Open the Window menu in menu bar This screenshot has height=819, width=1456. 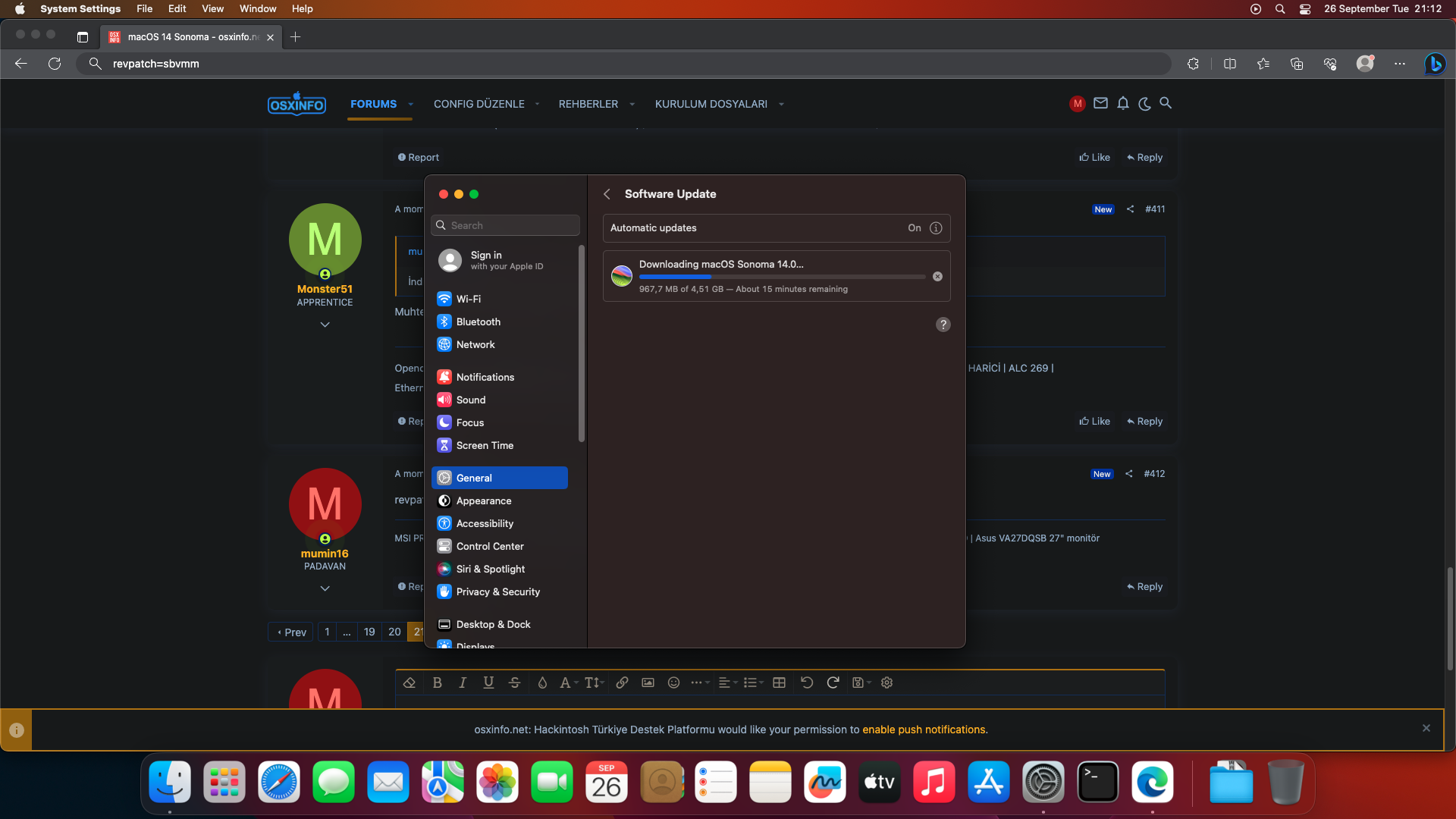(257, 8)
